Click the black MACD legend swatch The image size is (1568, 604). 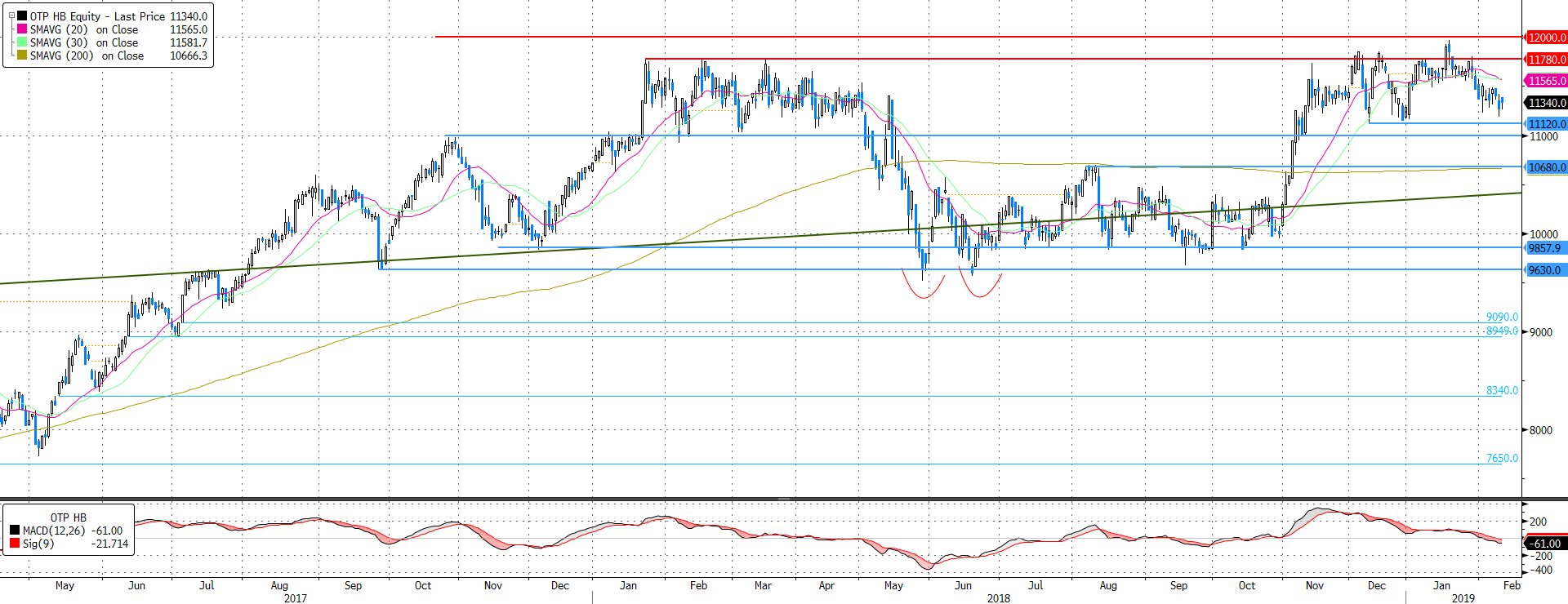coord(15,531)
